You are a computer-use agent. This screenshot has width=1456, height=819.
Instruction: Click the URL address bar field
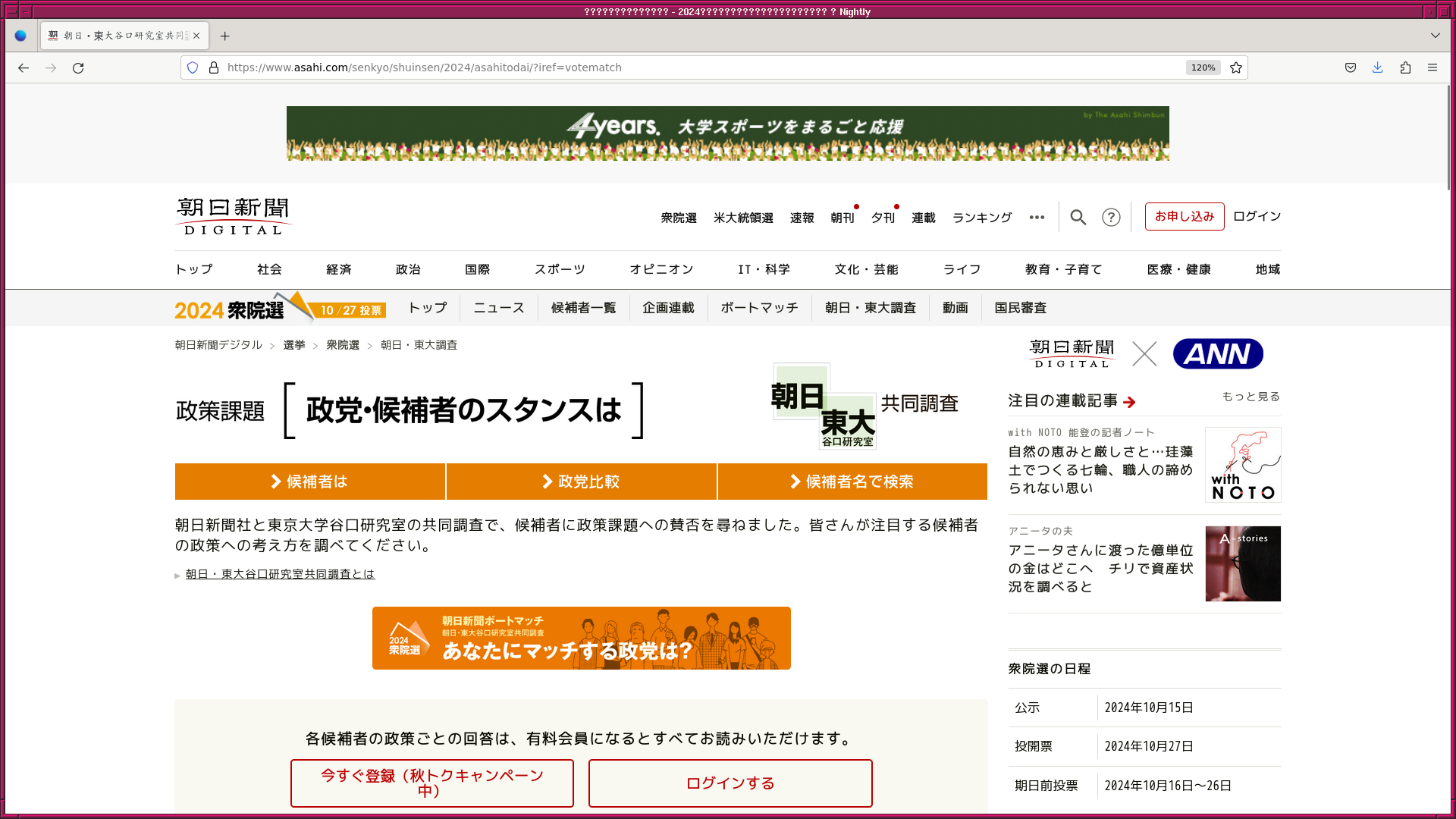(x=682, y=67)
